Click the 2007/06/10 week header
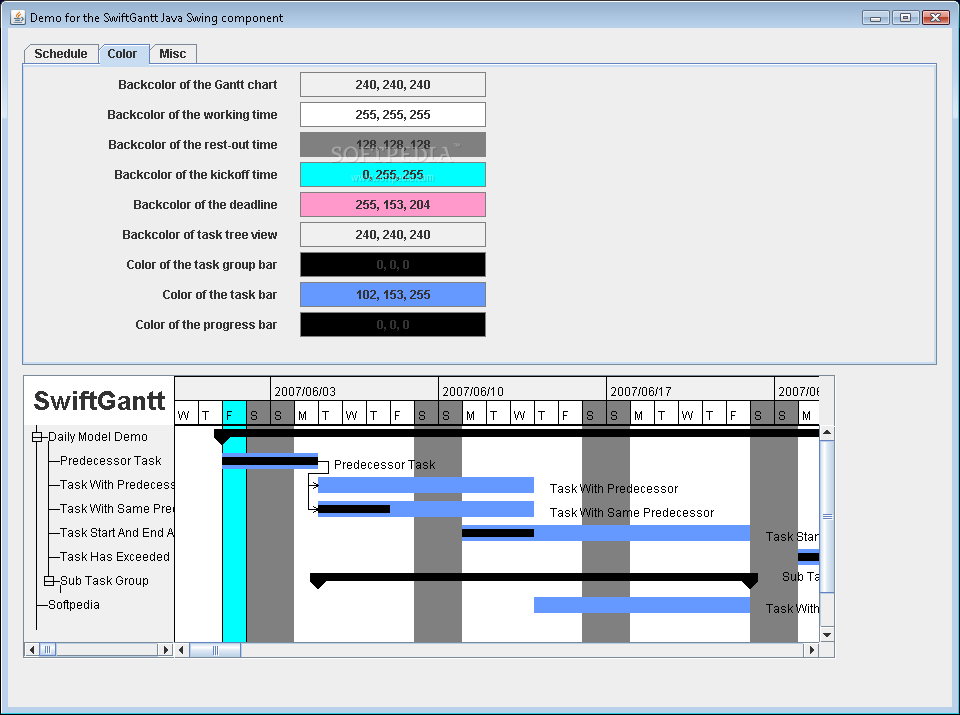960x715 pixels. [x=522, y=389]
